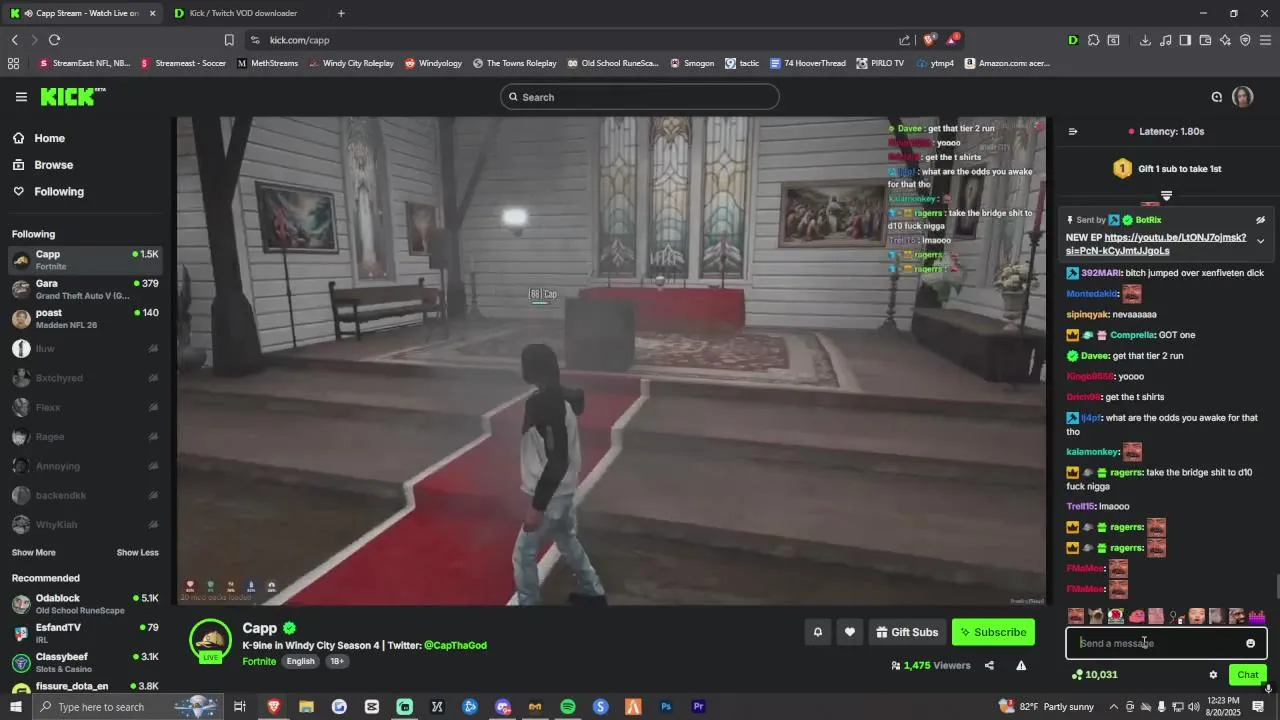This screenshot has width=1280, height=720.
Task: Open the youtu.be link in pinned message
Action: pos(1156,244)
